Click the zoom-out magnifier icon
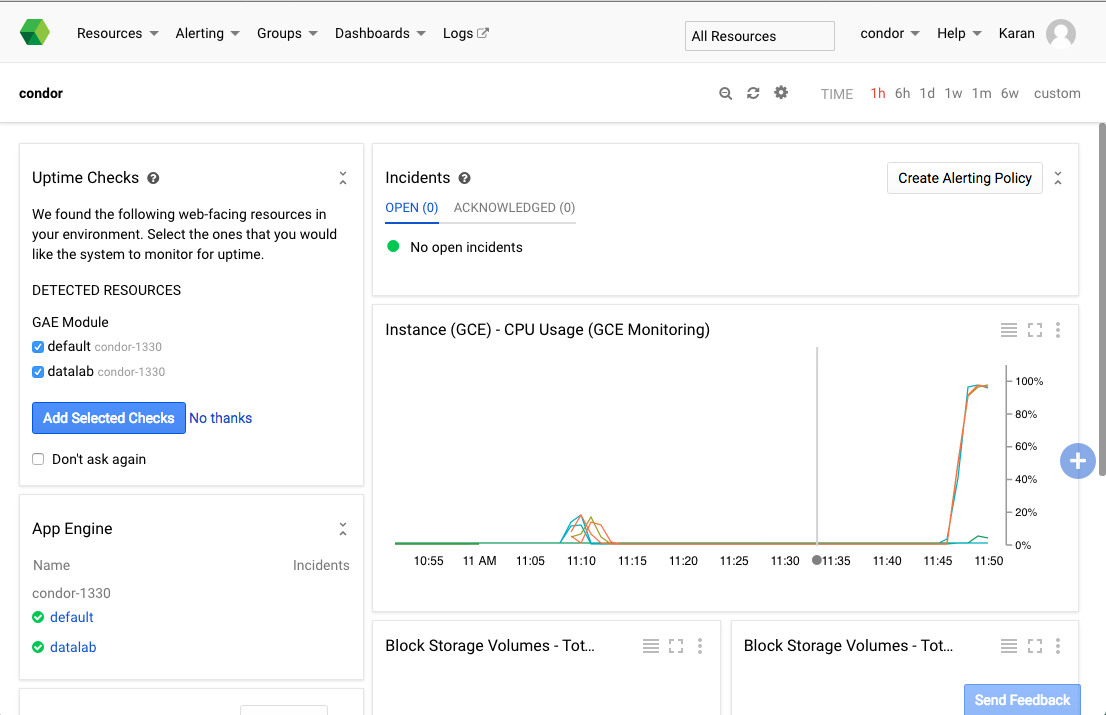Image resolution: width=1106 pixels, height=715 pixels. click(x=725, y=93)
